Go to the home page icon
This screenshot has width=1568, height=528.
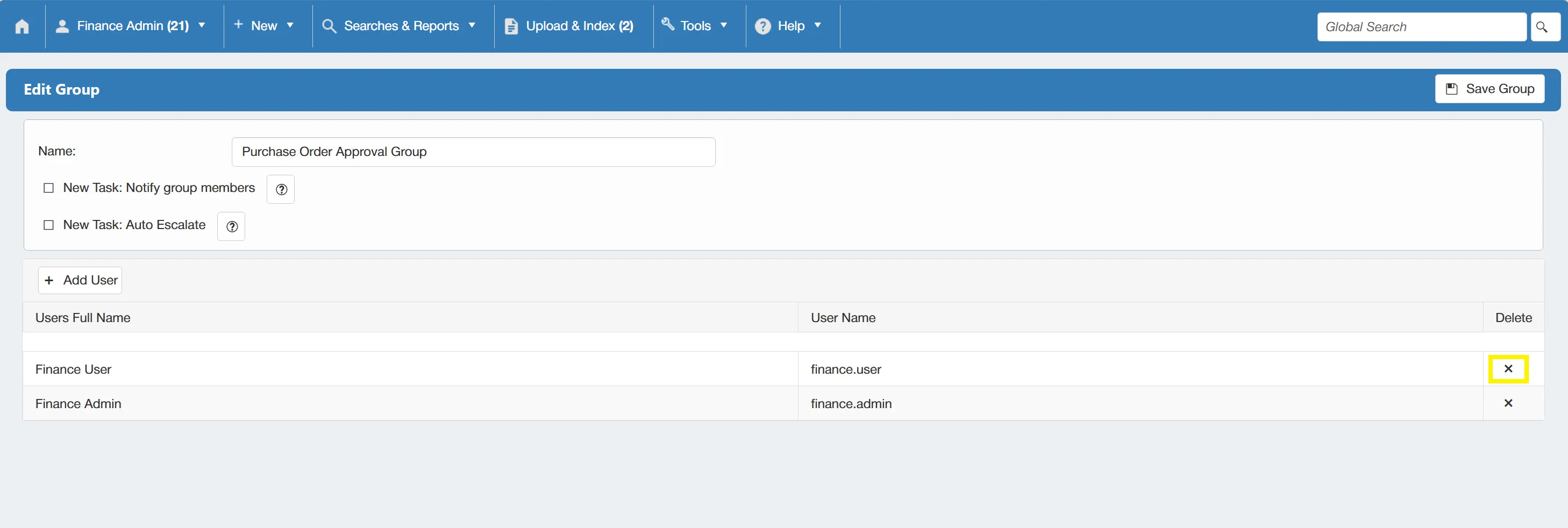[x=22, y=26]
